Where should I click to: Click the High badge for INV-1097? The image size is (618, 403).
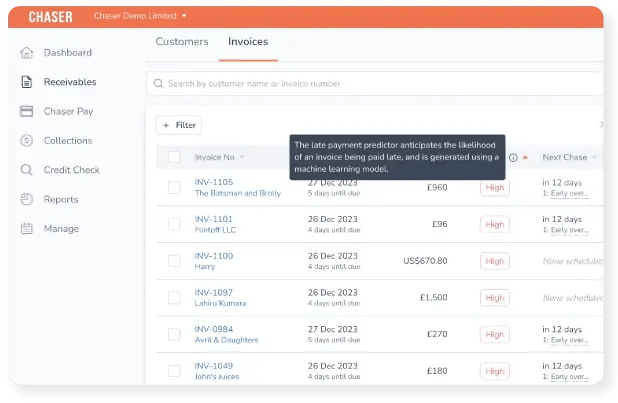click(495, 298)
